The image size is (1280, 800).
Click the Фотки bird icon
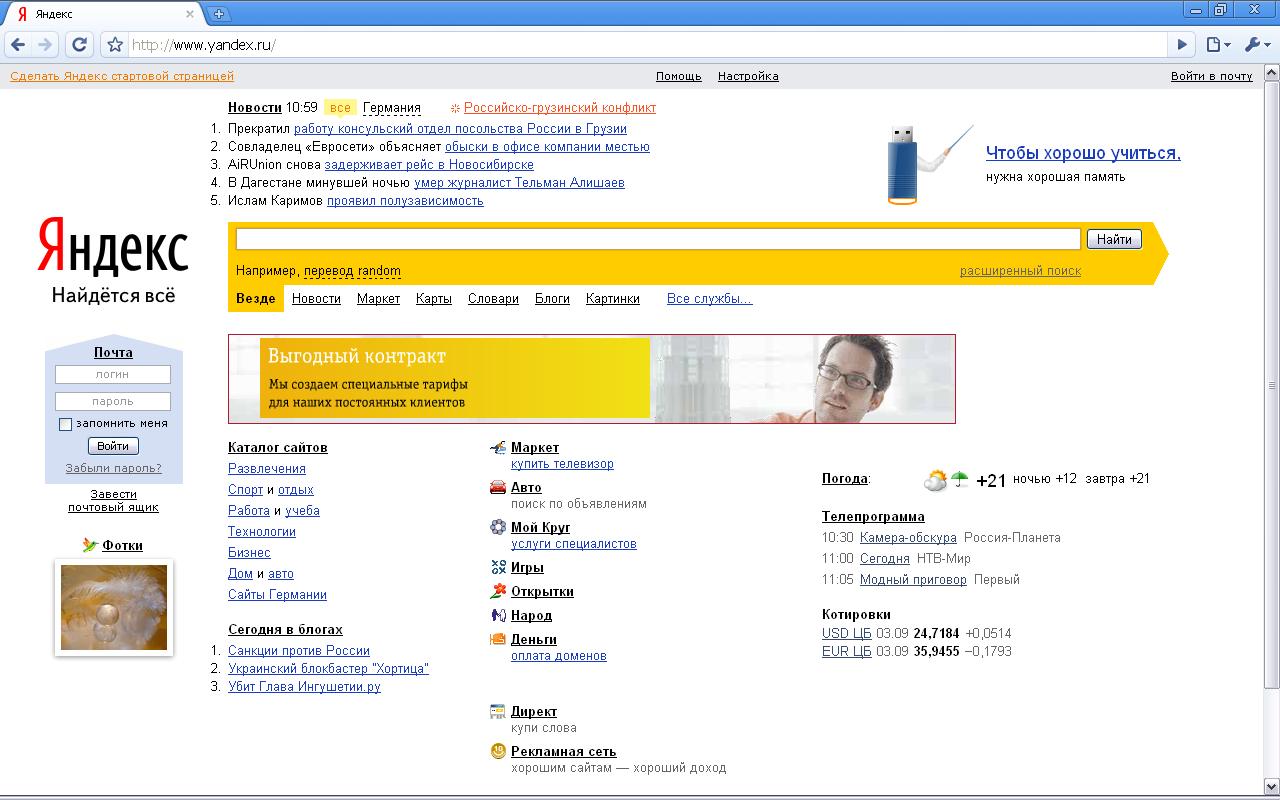(x=90, y=545)
